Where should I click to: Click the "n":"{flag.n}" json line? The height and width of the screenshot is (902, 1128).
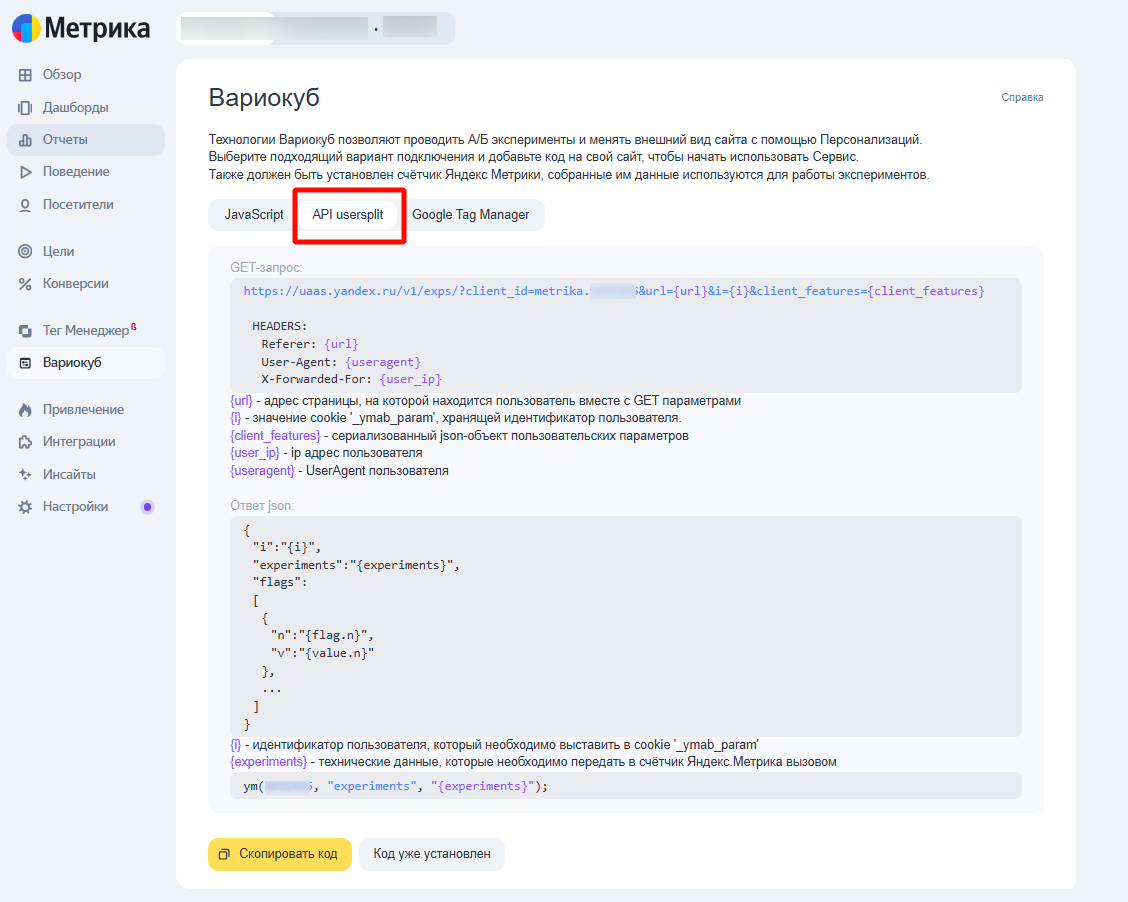click(x=322, y=635)
